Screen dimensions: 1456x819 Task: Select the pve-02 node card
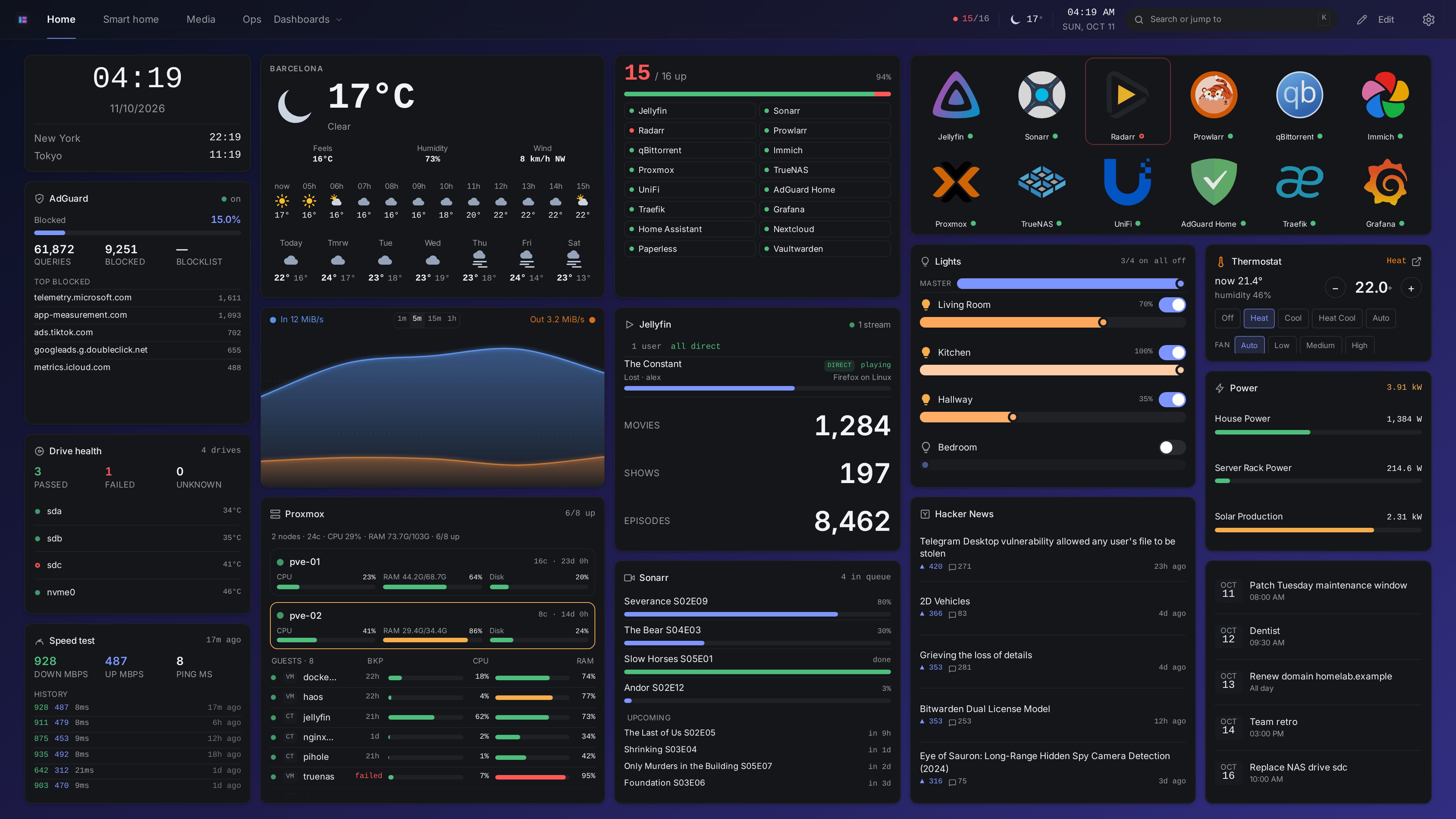pos(432,626)
